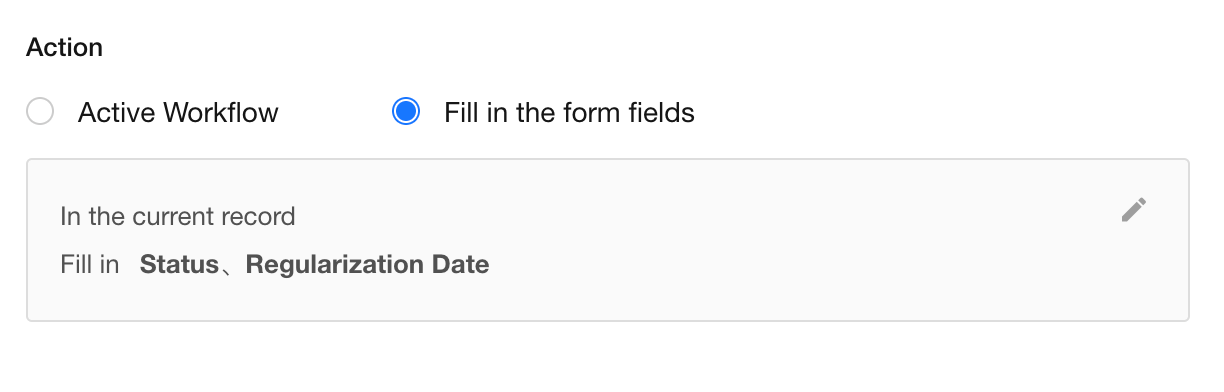
Task: Click the bold Status field name
Action: [x=179, y=265]
